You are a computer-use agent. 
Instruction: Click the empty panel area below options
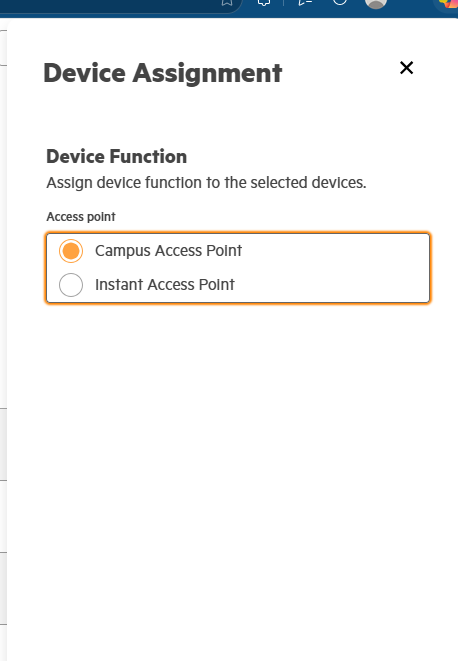click(232, 464)
